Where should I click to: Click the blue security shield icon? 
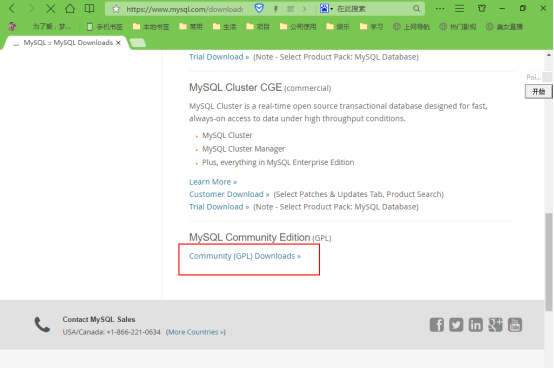pyautogui.click(x=259, y=8)
